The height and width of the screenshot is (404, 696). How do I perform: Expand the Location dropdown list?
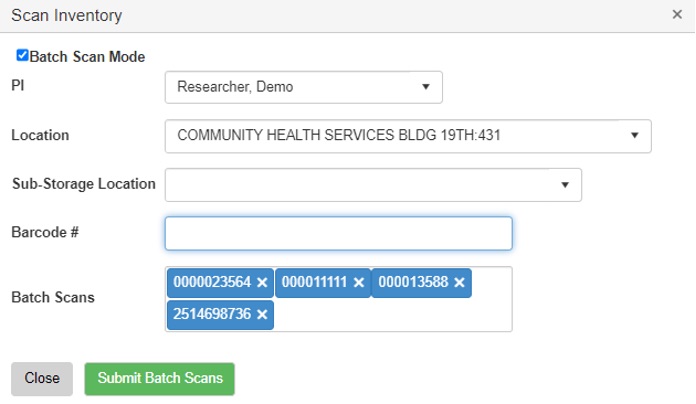coord(407,136)
